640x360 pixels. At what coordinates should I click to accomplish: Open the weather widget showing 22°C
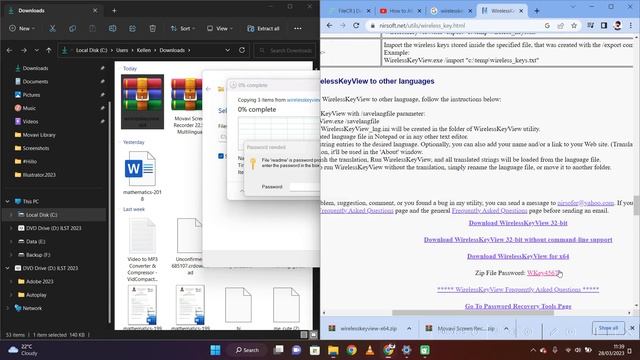22,350
